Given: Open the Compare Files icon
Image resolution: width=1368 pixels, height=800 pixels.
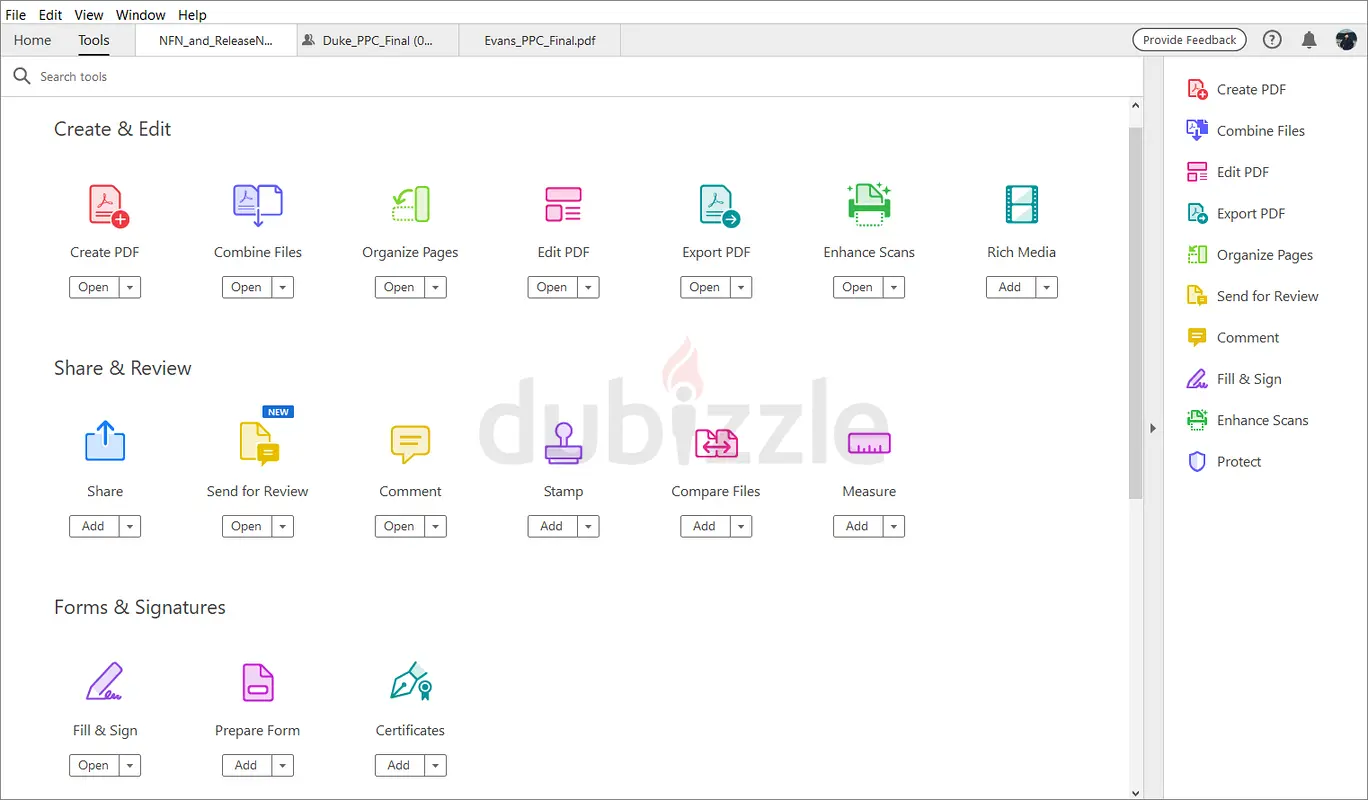Looking at the screenshot, I should pyautogui.click(x=715, y=443).
